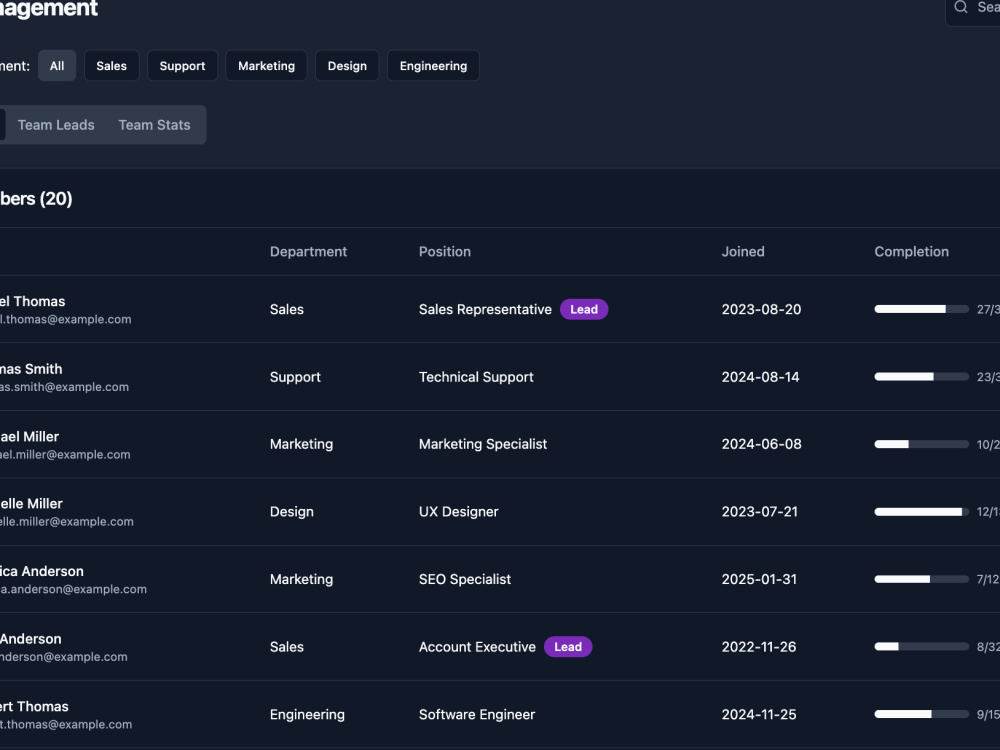
Task: Click the Support department cell
Action: click(295, 377)
